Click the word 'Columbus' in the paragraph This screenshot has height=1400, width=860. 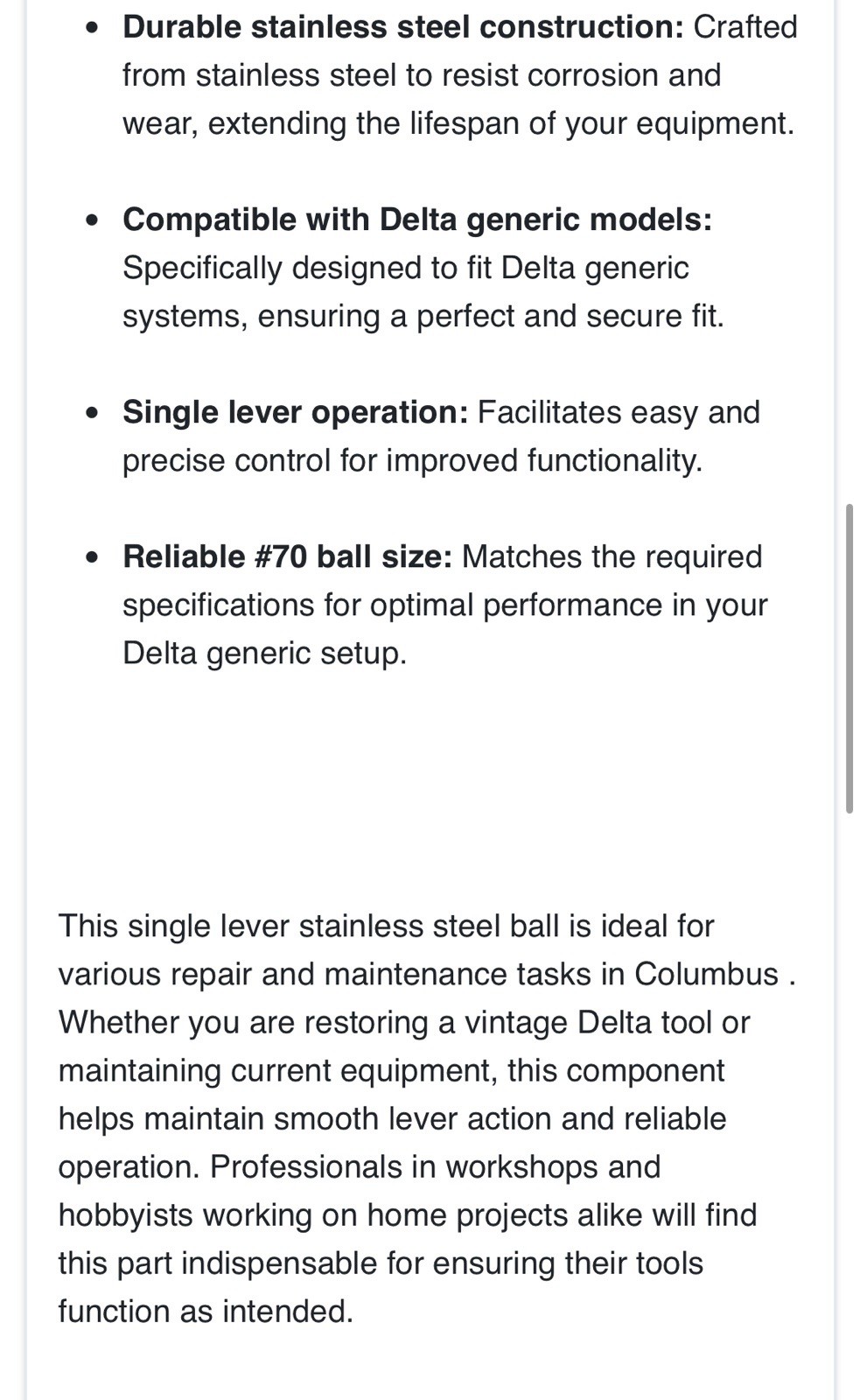706,974
